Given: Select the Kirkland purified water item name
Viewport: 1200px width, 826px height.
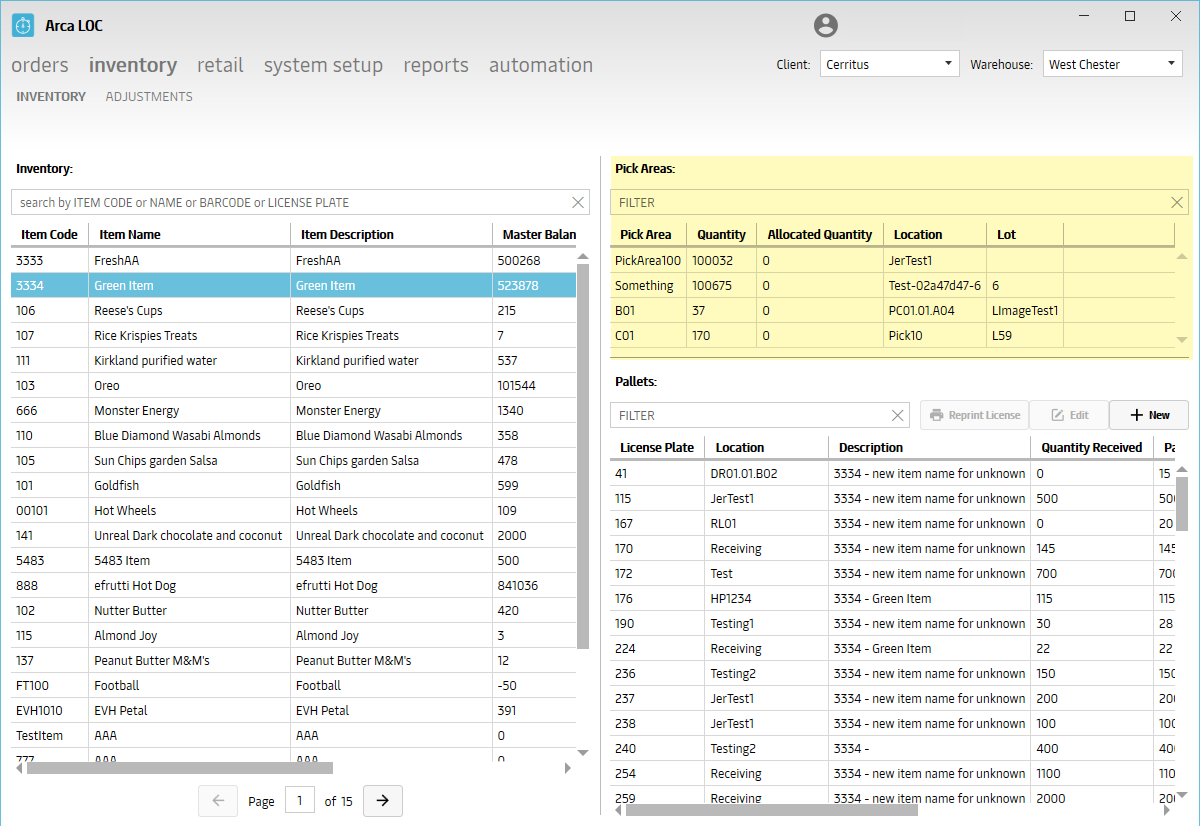Looking at the screenshot, I should click(155, 360).
